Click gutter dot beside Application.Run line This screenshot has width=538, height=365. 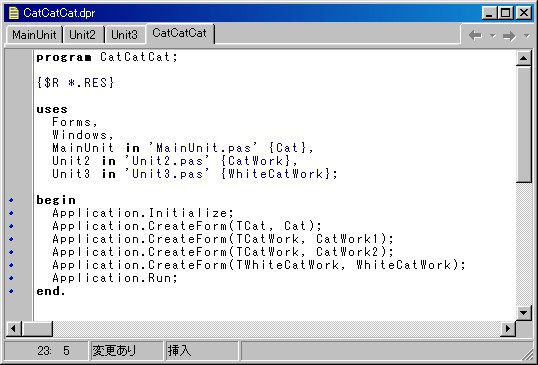[x=11, y=278]
